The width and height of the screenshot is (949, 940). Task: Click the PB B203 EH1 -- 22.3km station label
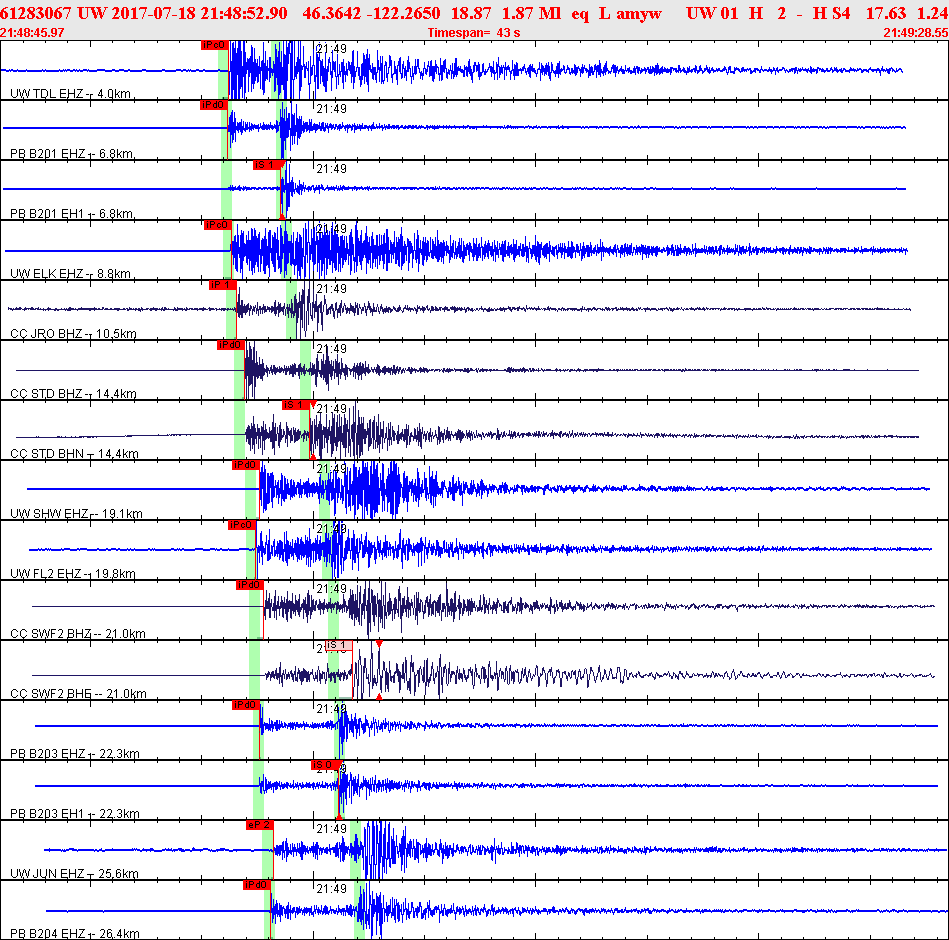(x=74, y=813)
